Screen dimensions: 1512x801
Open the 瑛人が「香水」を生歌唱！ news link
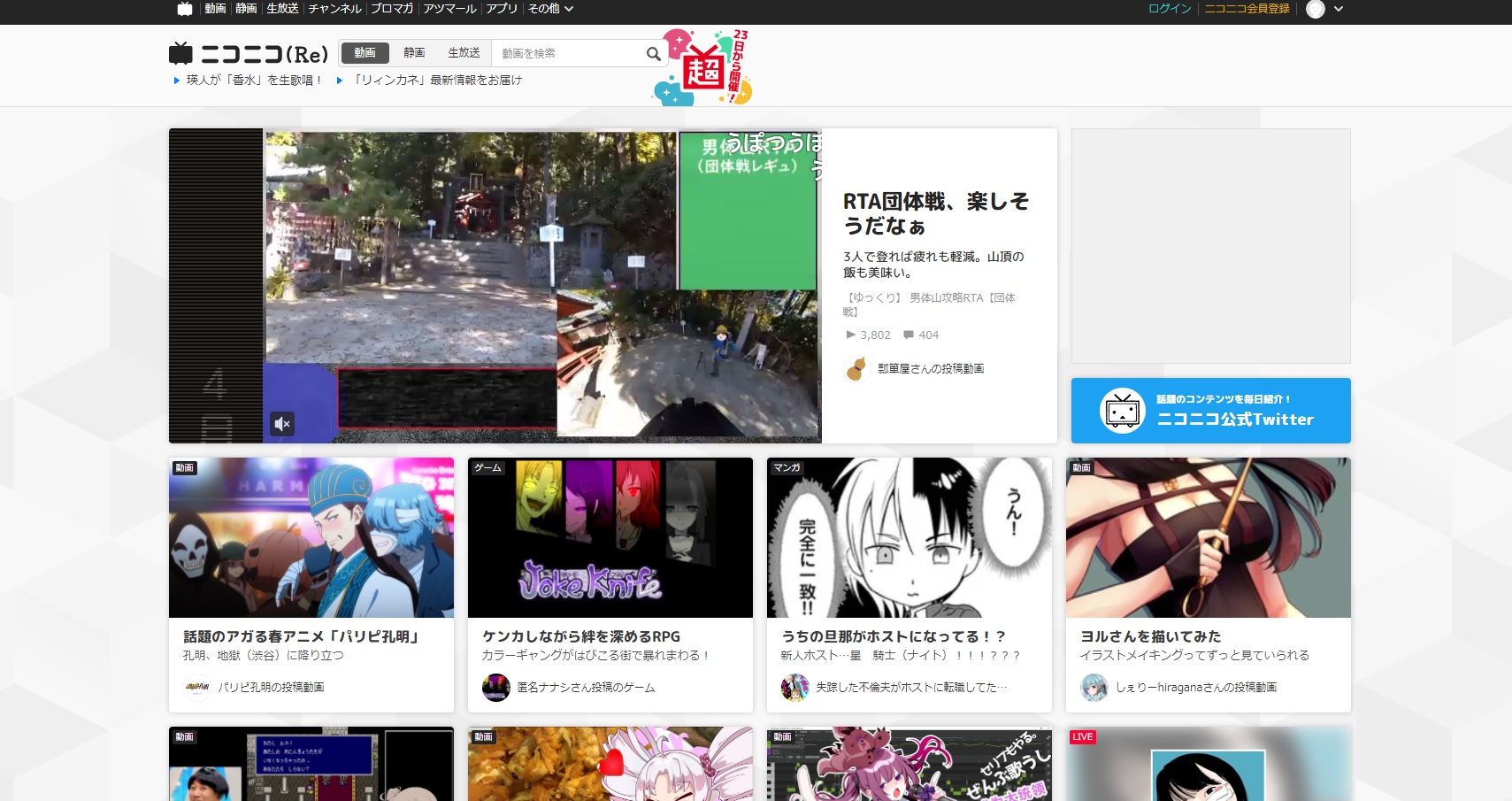pyautogui.click(x=253, y=80)
